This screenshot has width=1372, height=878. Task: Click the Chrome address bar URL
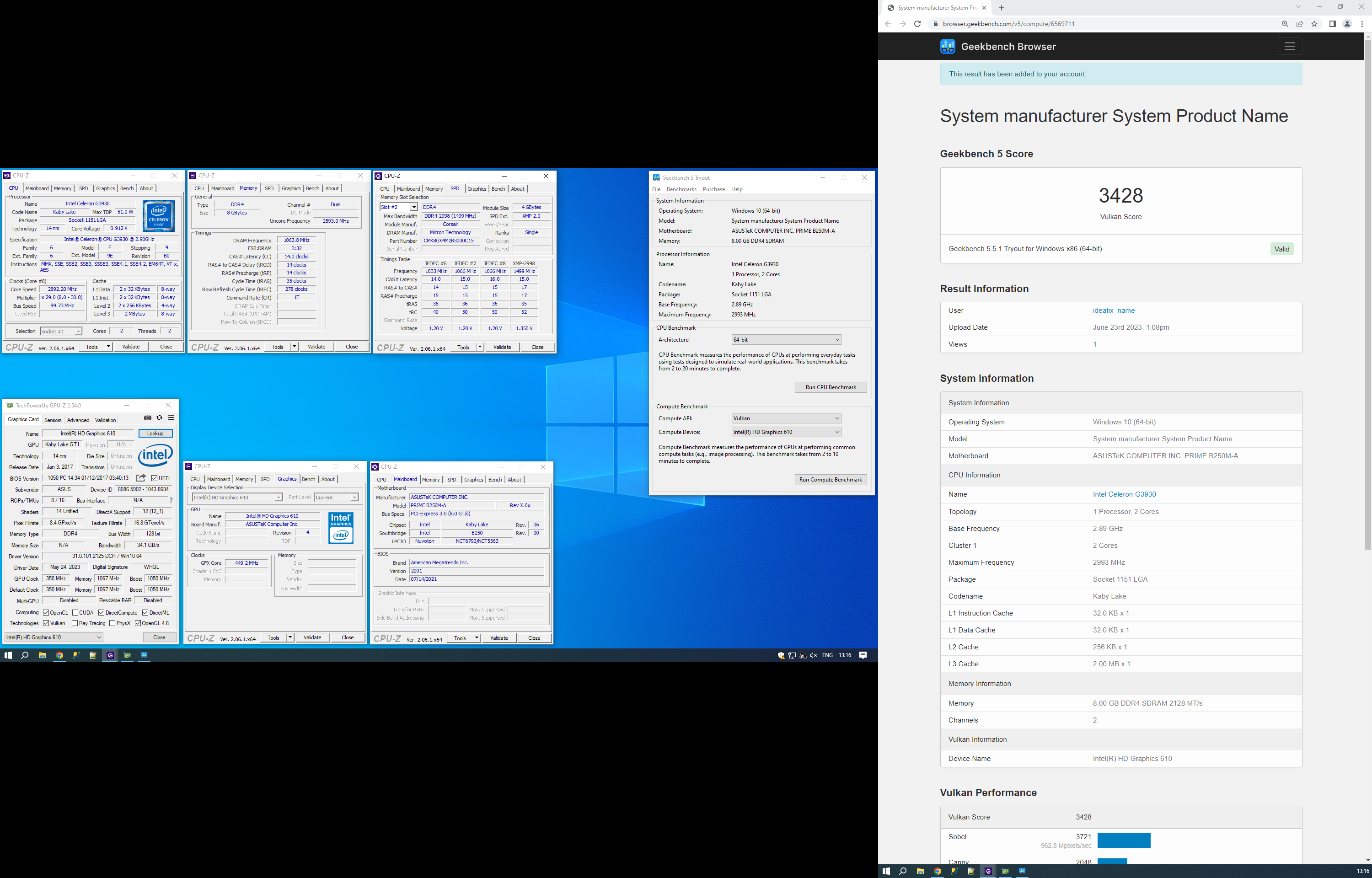point(1009,24)
